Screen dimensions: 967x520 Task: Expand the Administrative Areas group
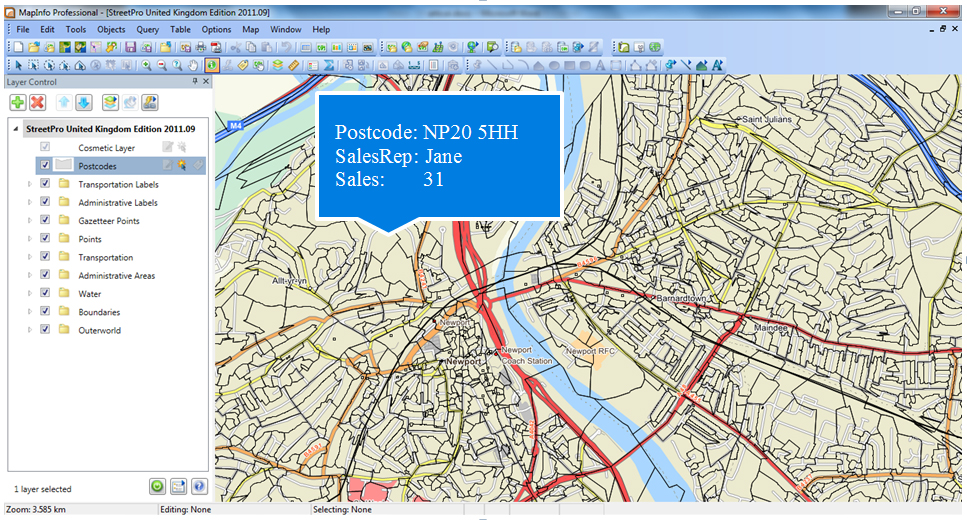coord(29,275)
